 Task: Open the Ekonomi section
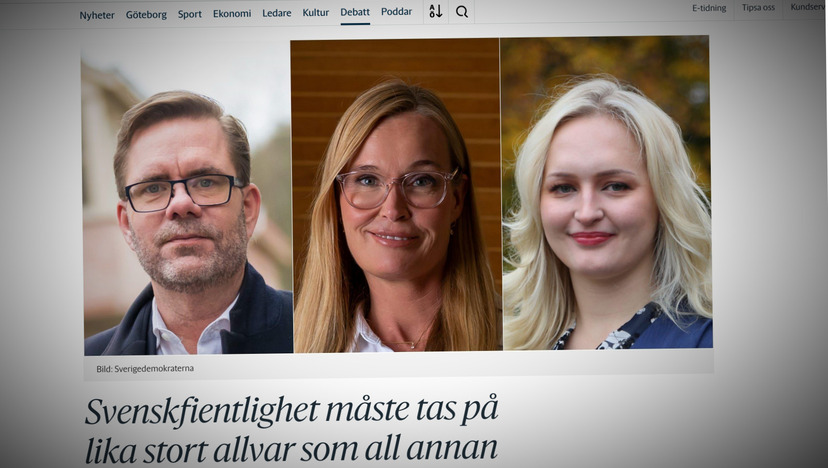coord(232,14)
